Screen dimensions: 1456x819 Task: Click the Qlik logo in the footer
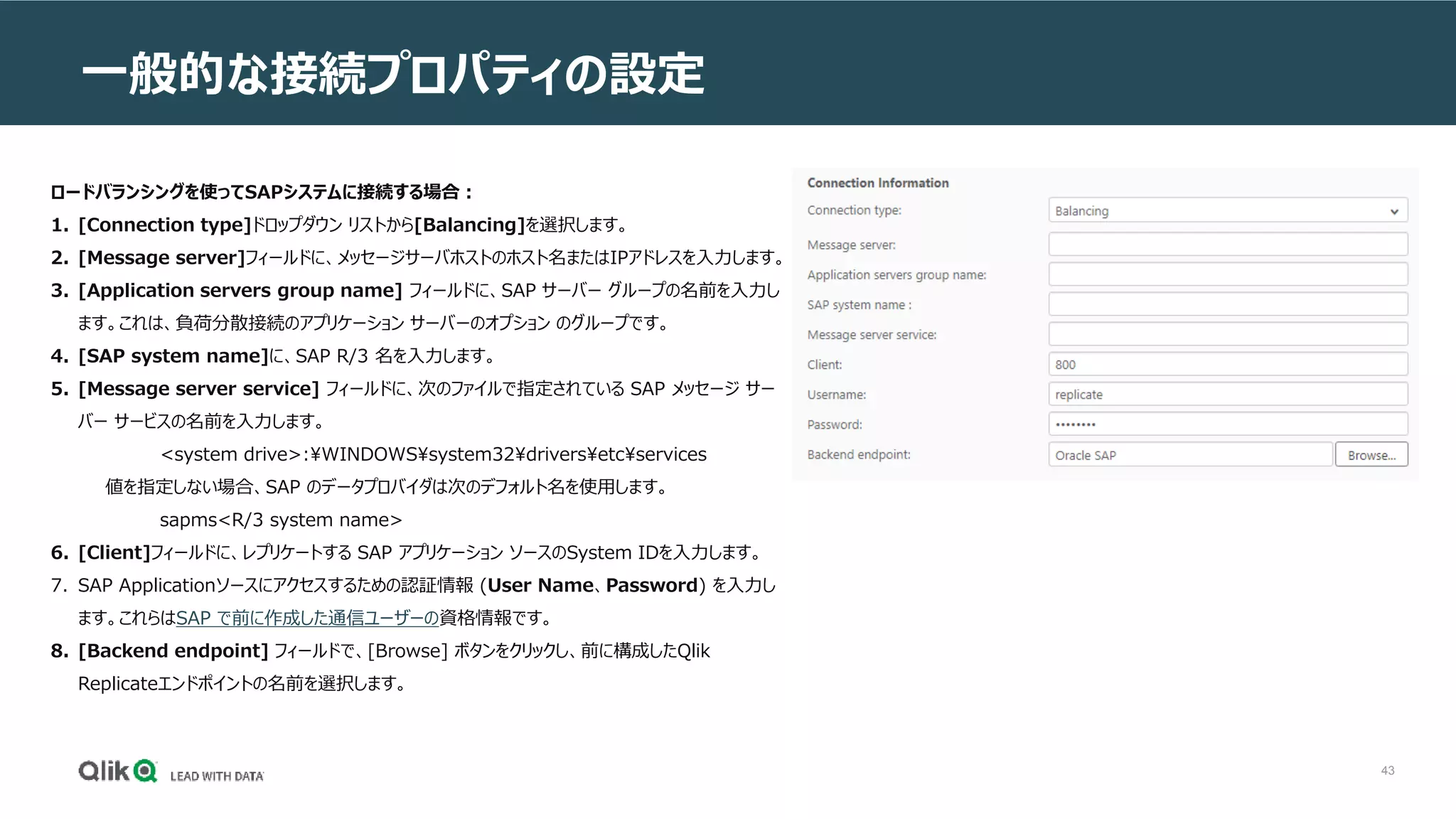coord(117,771)
